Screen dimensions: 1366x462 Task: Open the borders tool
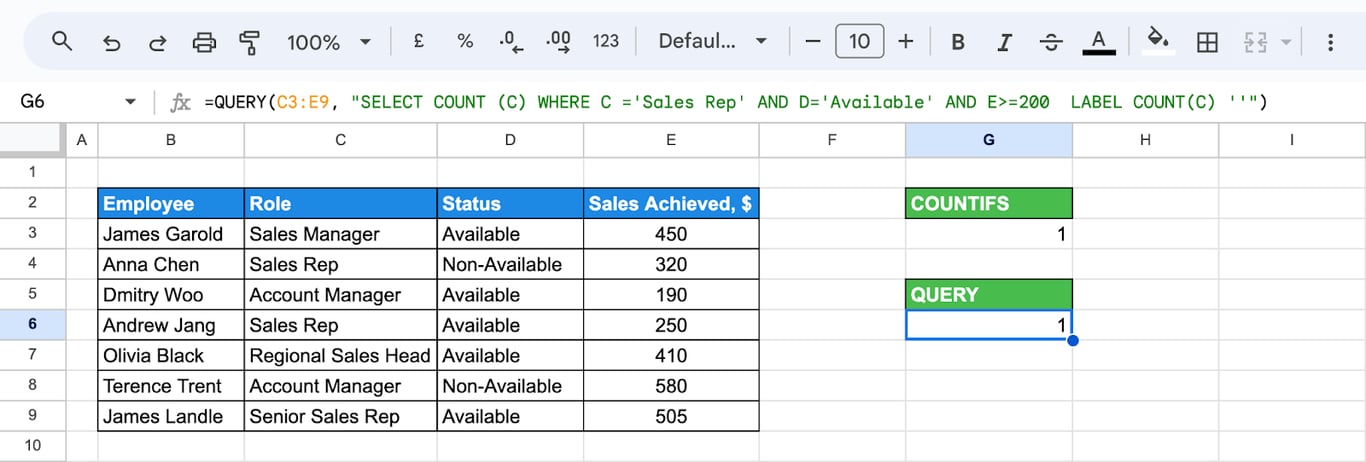(1207, 42)
